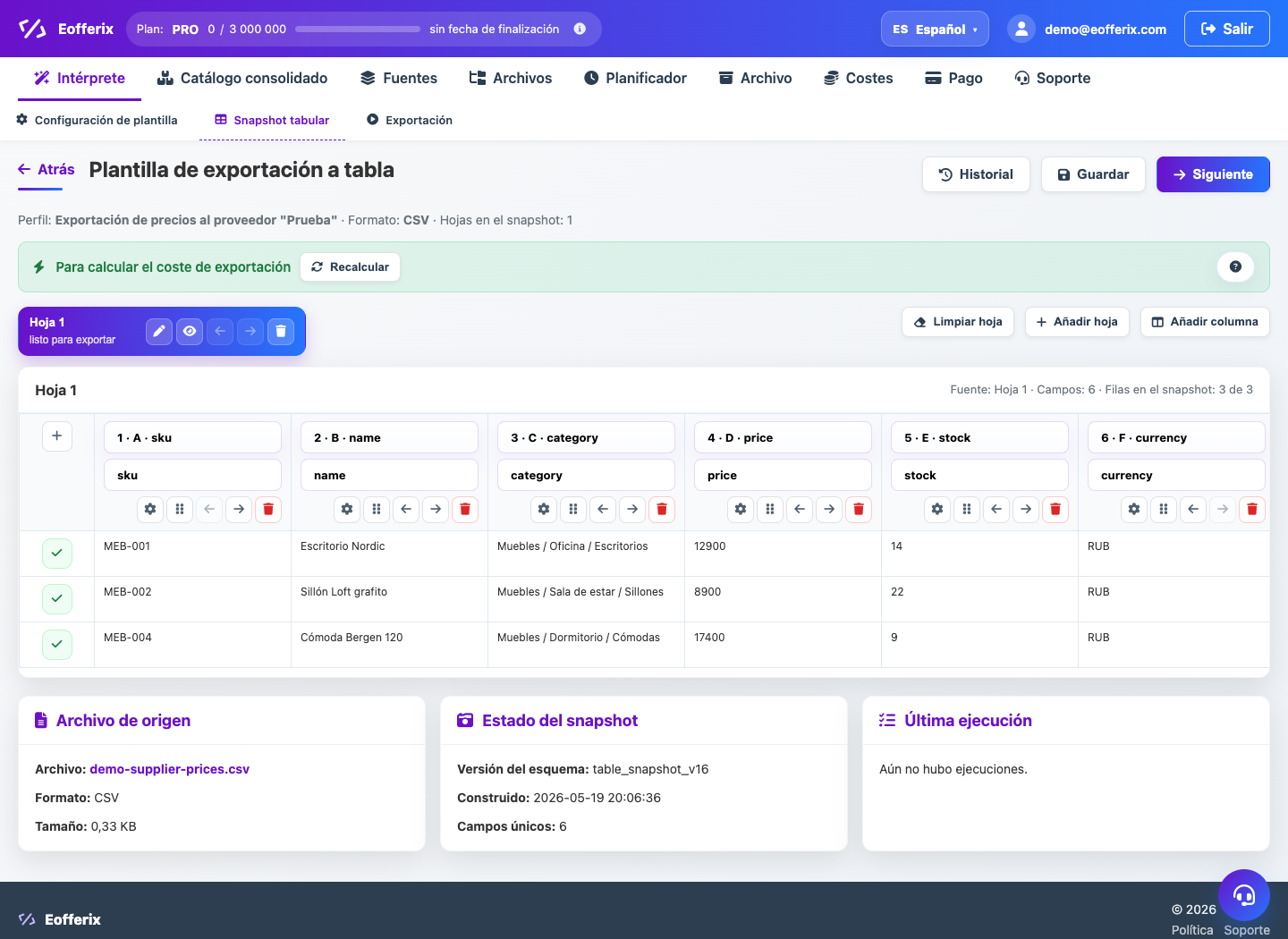Click Limpiar hoja
This screenshot has width=1288, height=939.
958,322
